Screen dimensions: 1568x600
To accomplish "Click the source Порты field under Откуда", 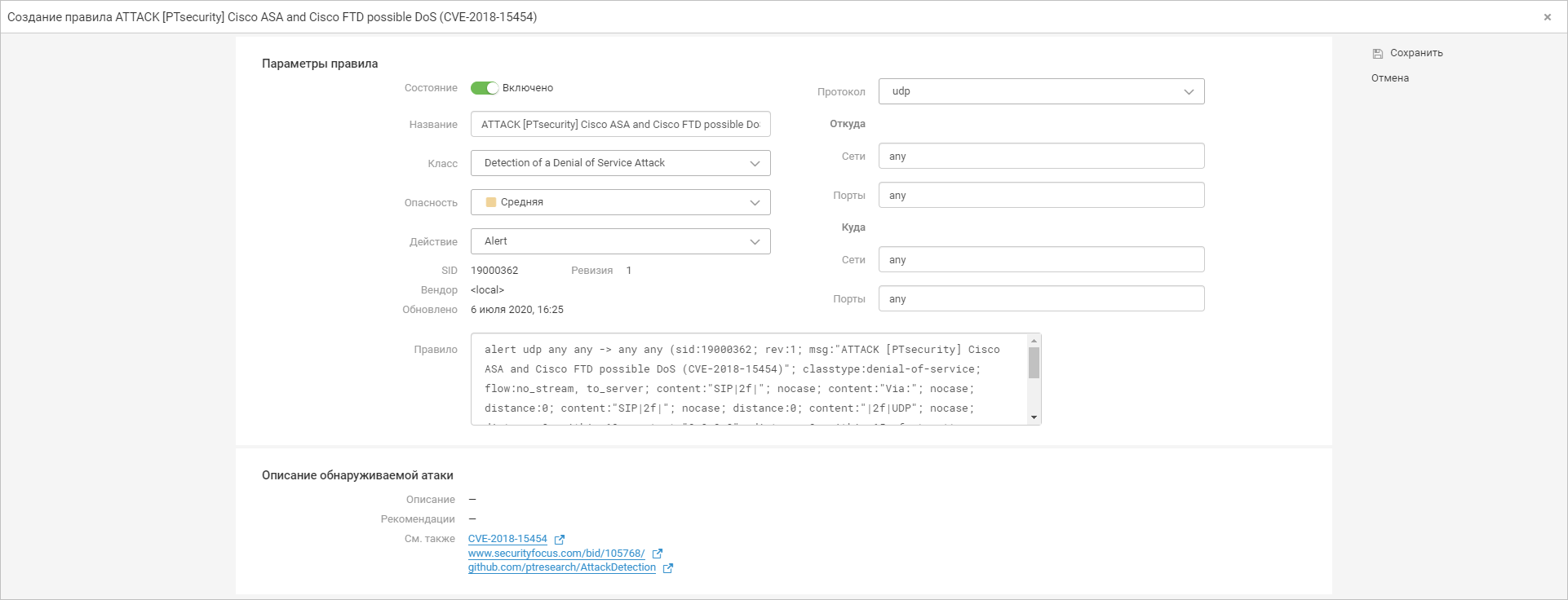I will point(1042,195).
